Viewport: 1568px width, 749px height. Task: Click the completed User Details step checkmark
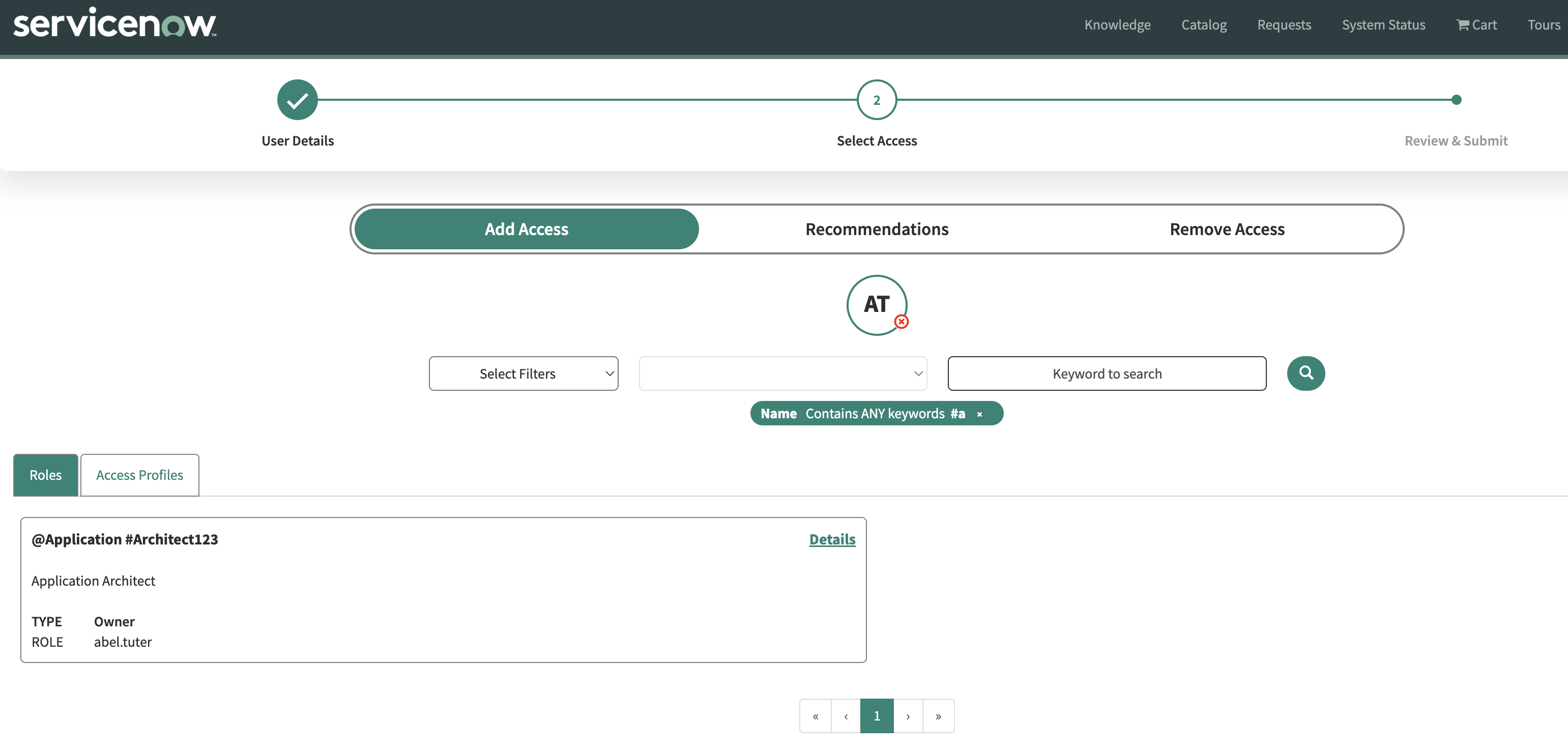(x=297, y=100)
